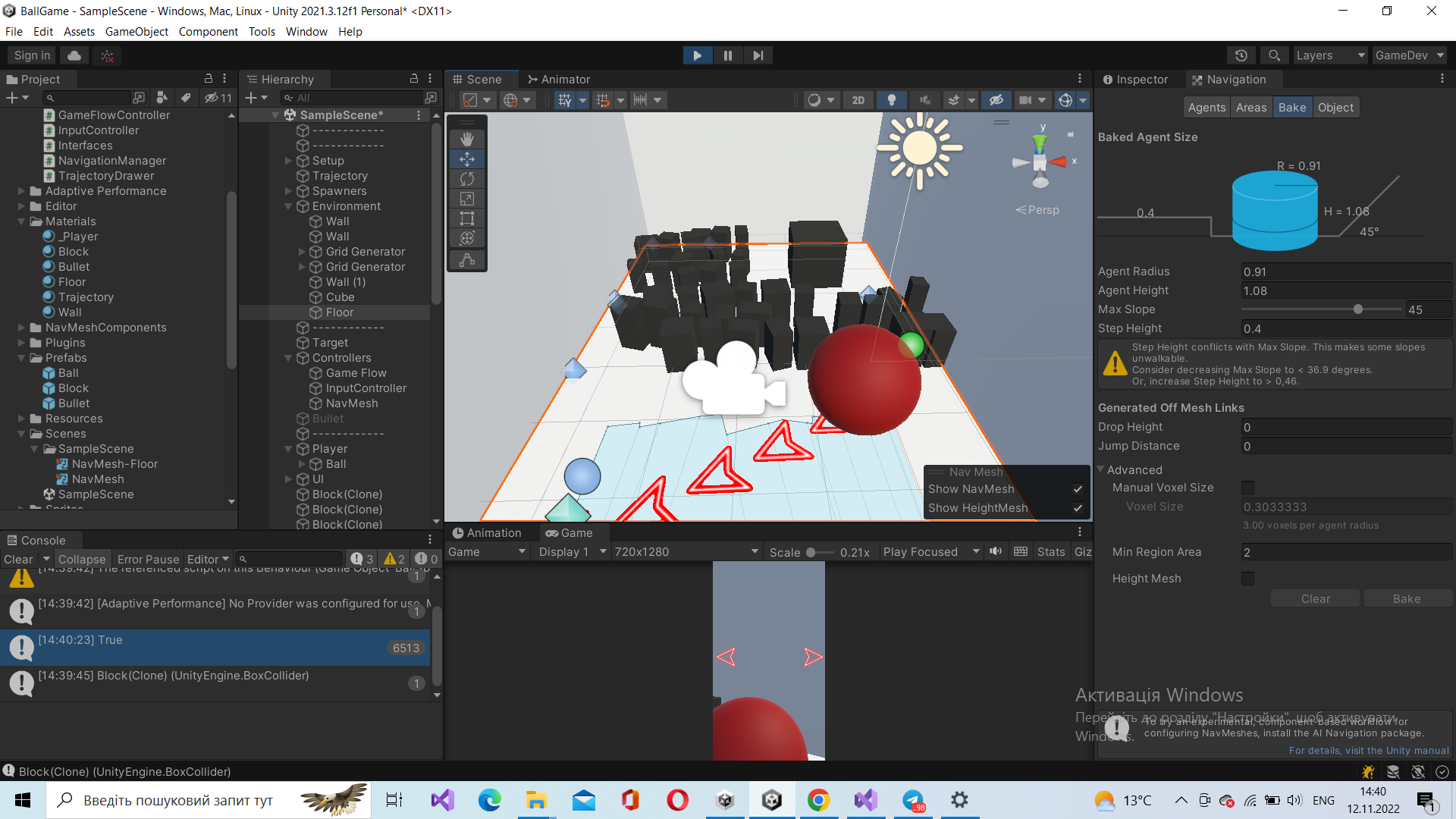Open the Unity manual link

coord(1369,751)
